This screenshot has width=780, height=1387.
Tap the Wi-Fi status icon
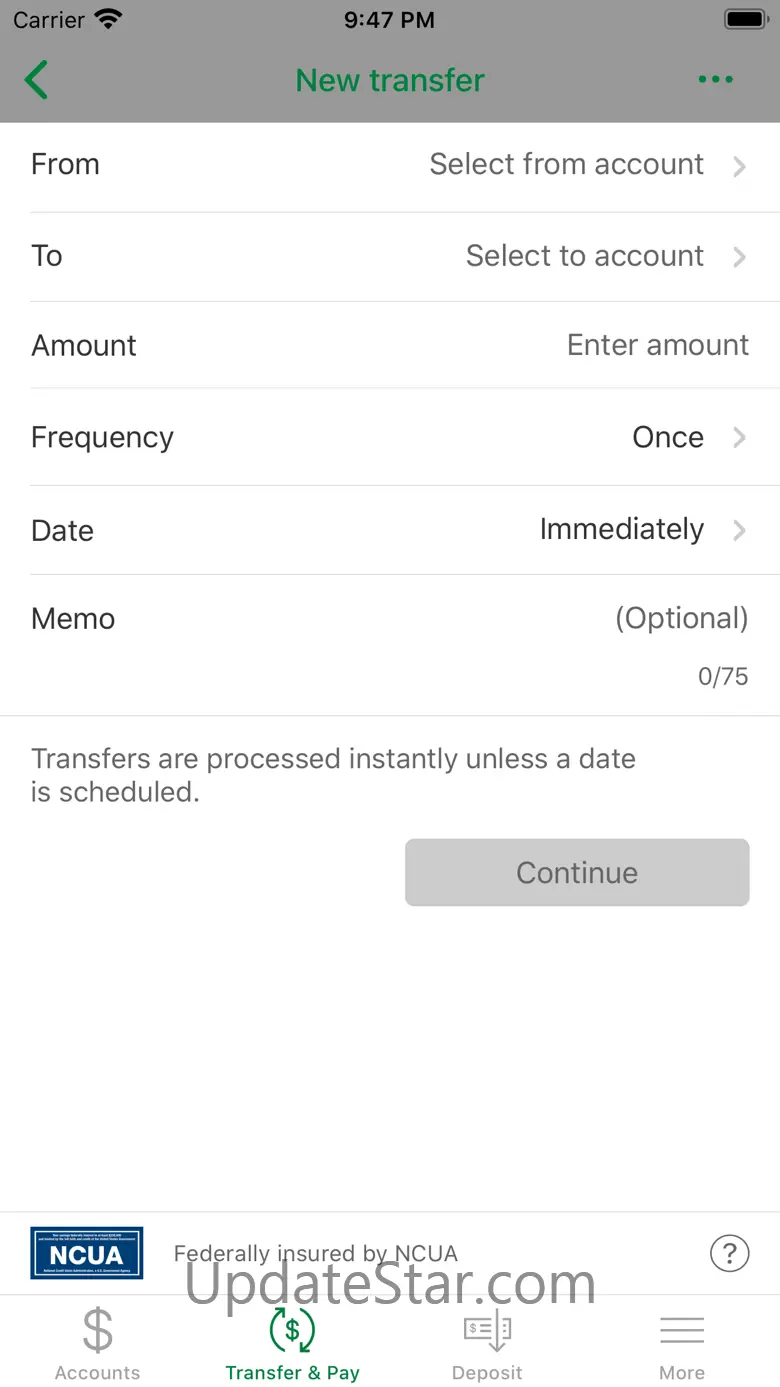107,19
